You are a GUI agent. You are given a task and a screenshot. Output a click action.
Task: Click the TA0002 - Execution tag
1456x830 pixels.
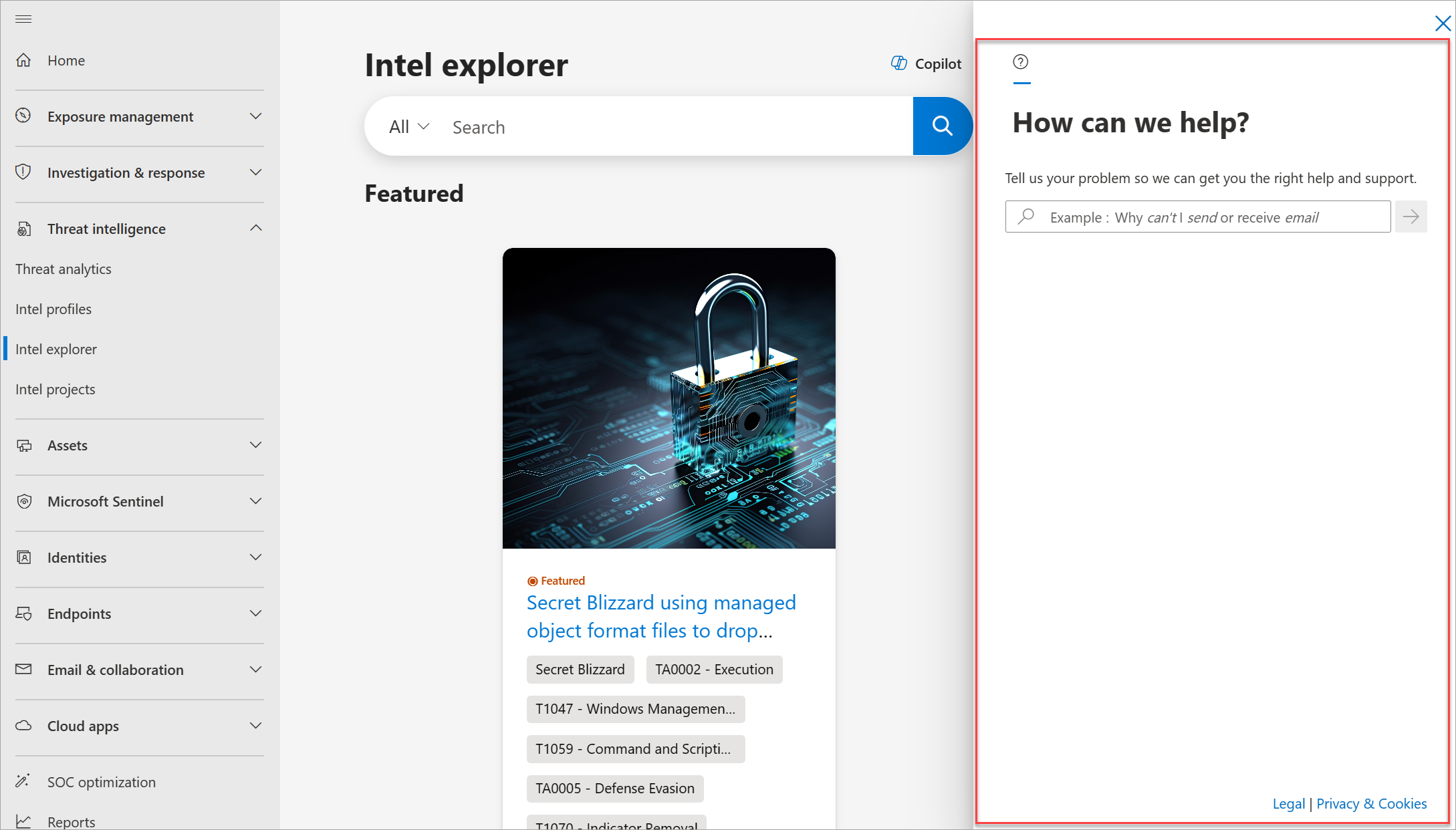714,670
